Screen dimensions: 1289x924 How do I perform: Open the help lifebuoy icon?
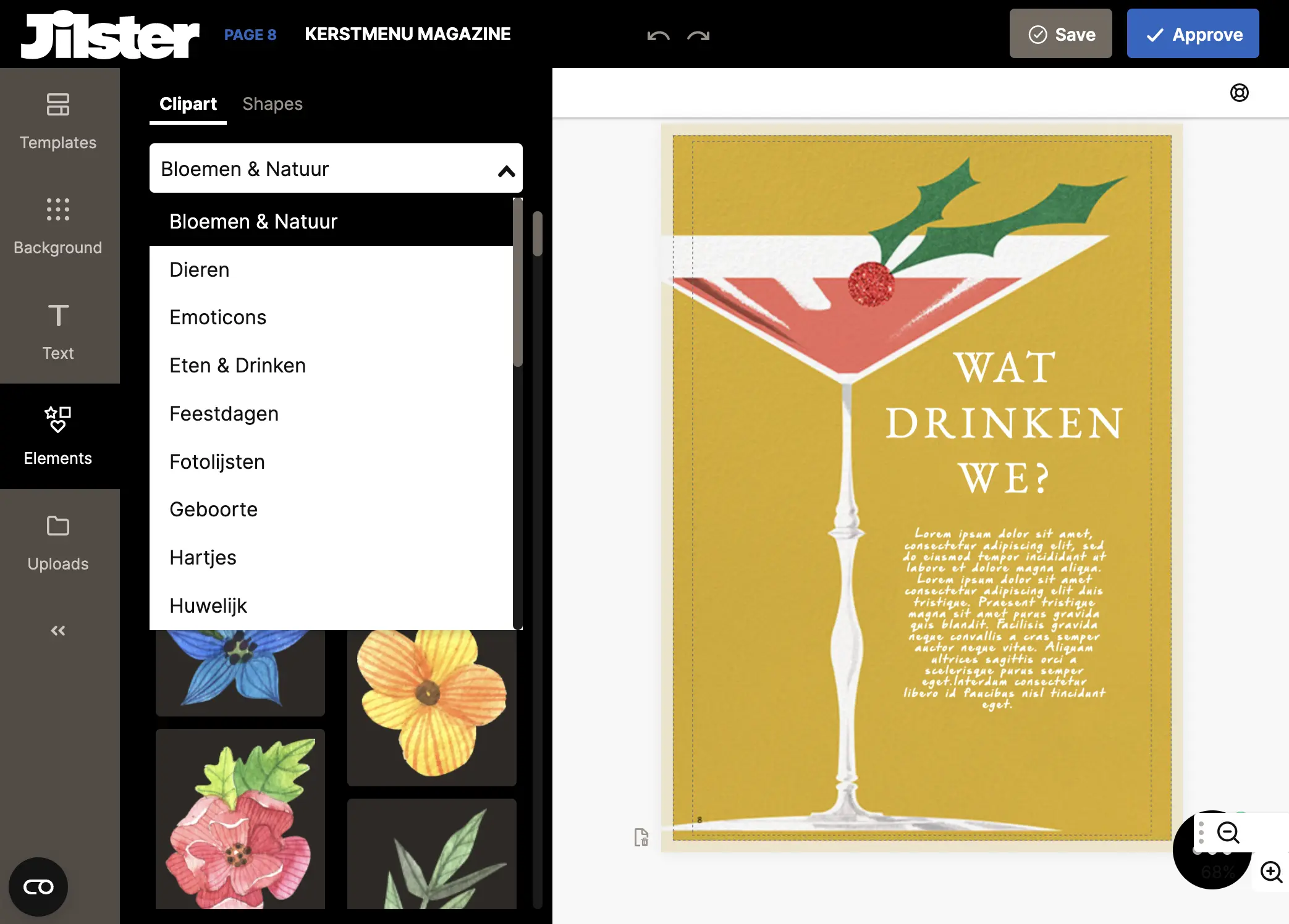tap(1239, 93)
